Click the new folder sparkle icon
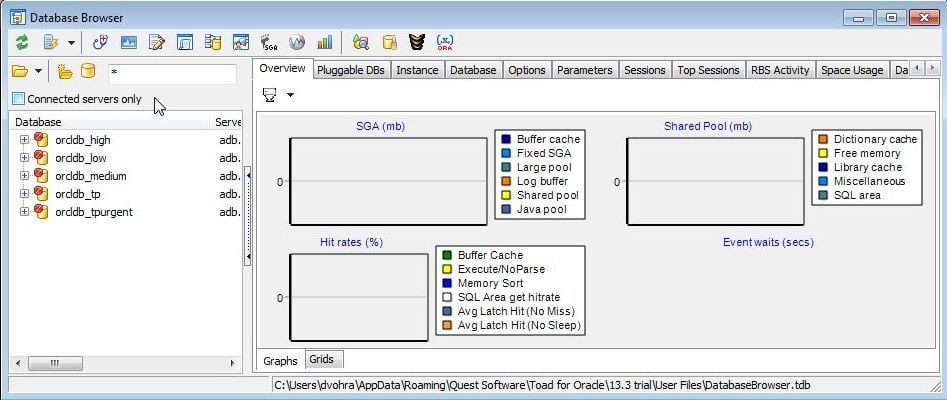Viewport: 947px width, 400px height. [x=65, y=71]
